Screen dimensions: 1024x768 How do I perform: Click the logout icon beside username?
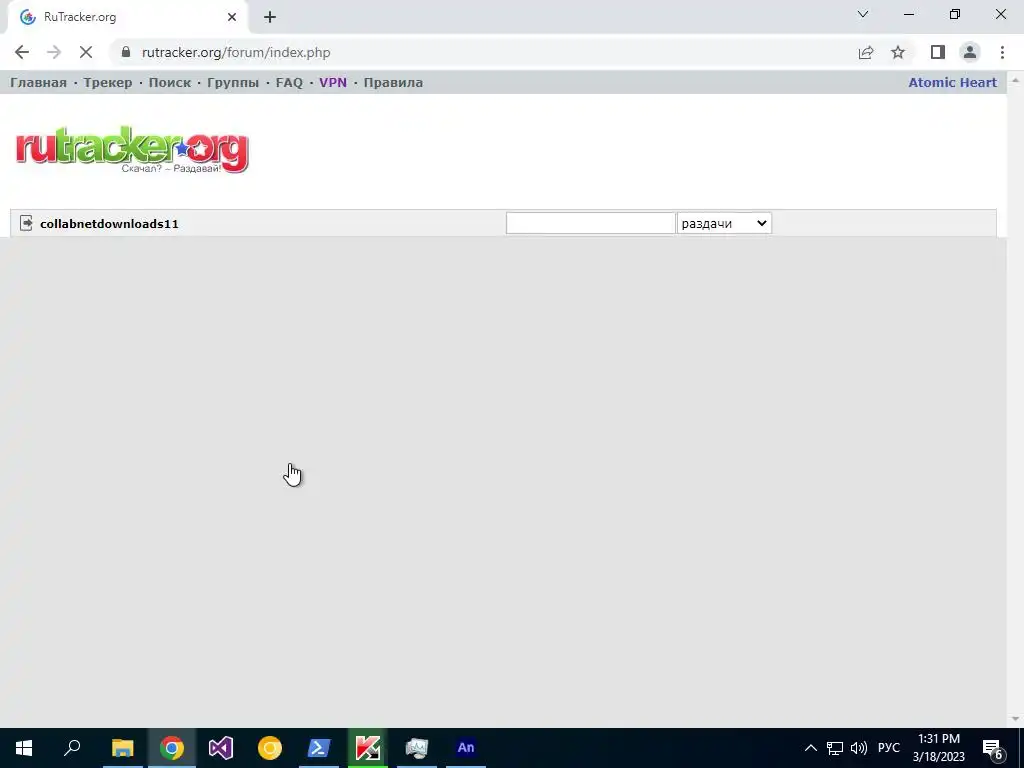coord(26,223)
